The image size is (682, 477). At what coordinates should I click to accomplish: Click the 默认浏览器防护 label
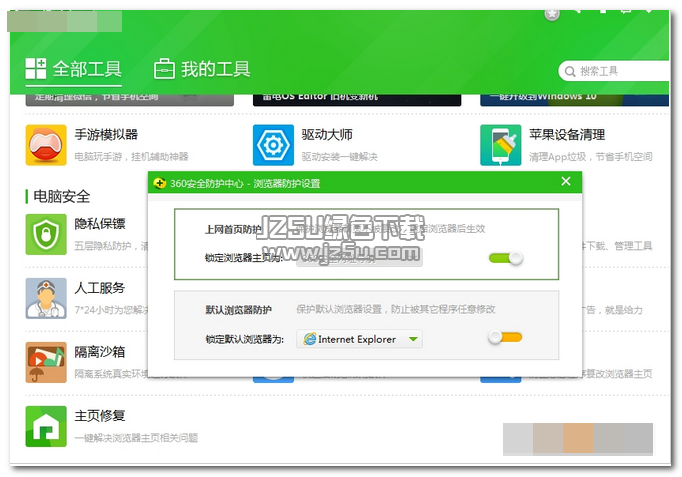coord(238,310)
